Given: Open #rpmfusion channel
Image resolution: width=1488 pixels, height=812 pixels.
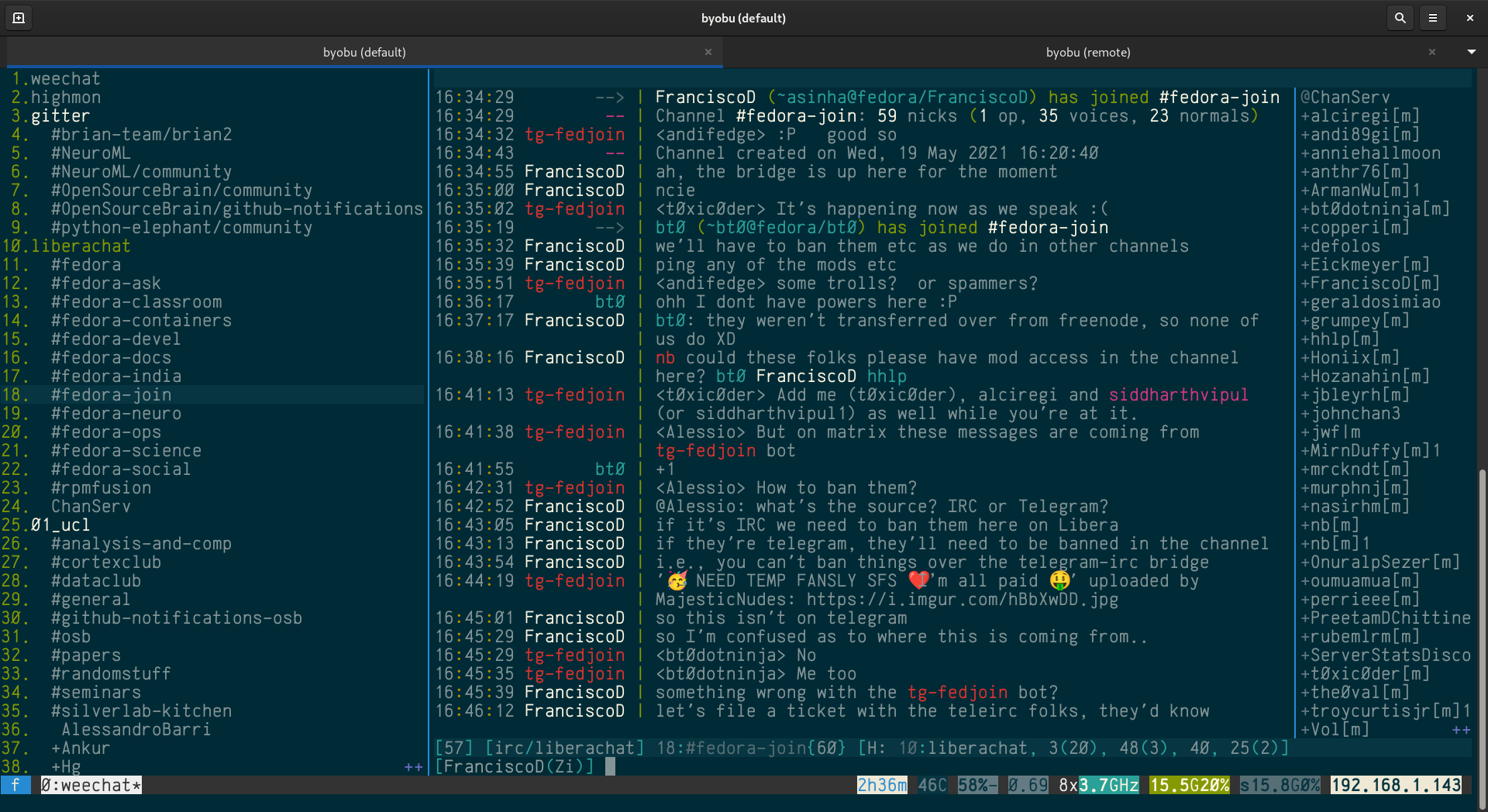Looking at the screenshot, I should click(102, 488).
